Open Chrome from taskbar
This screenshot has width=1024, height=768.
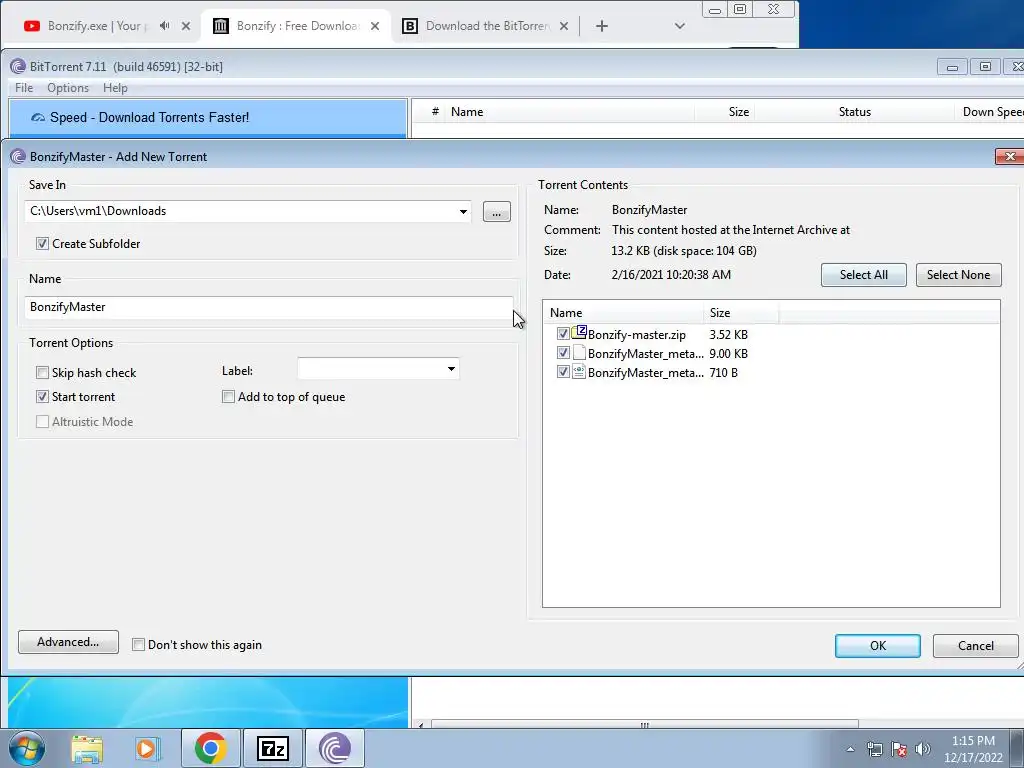210,748
